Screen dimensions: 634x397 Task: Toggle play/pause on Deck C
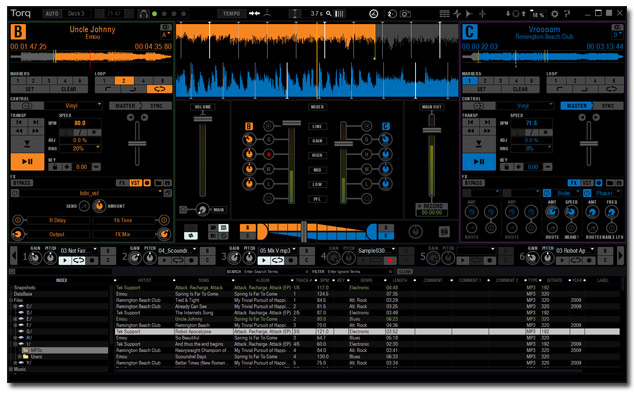click(479, 162)
